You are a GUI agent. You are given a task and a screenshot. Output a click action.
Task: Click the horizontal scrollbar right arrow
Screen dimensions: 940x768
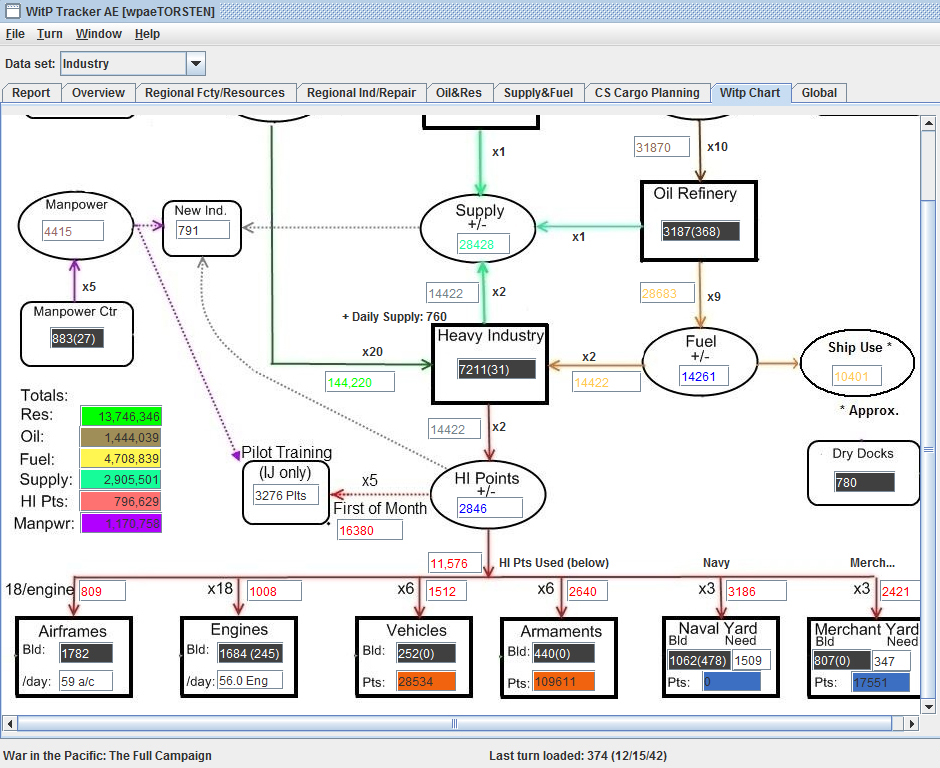pos(911,724)
